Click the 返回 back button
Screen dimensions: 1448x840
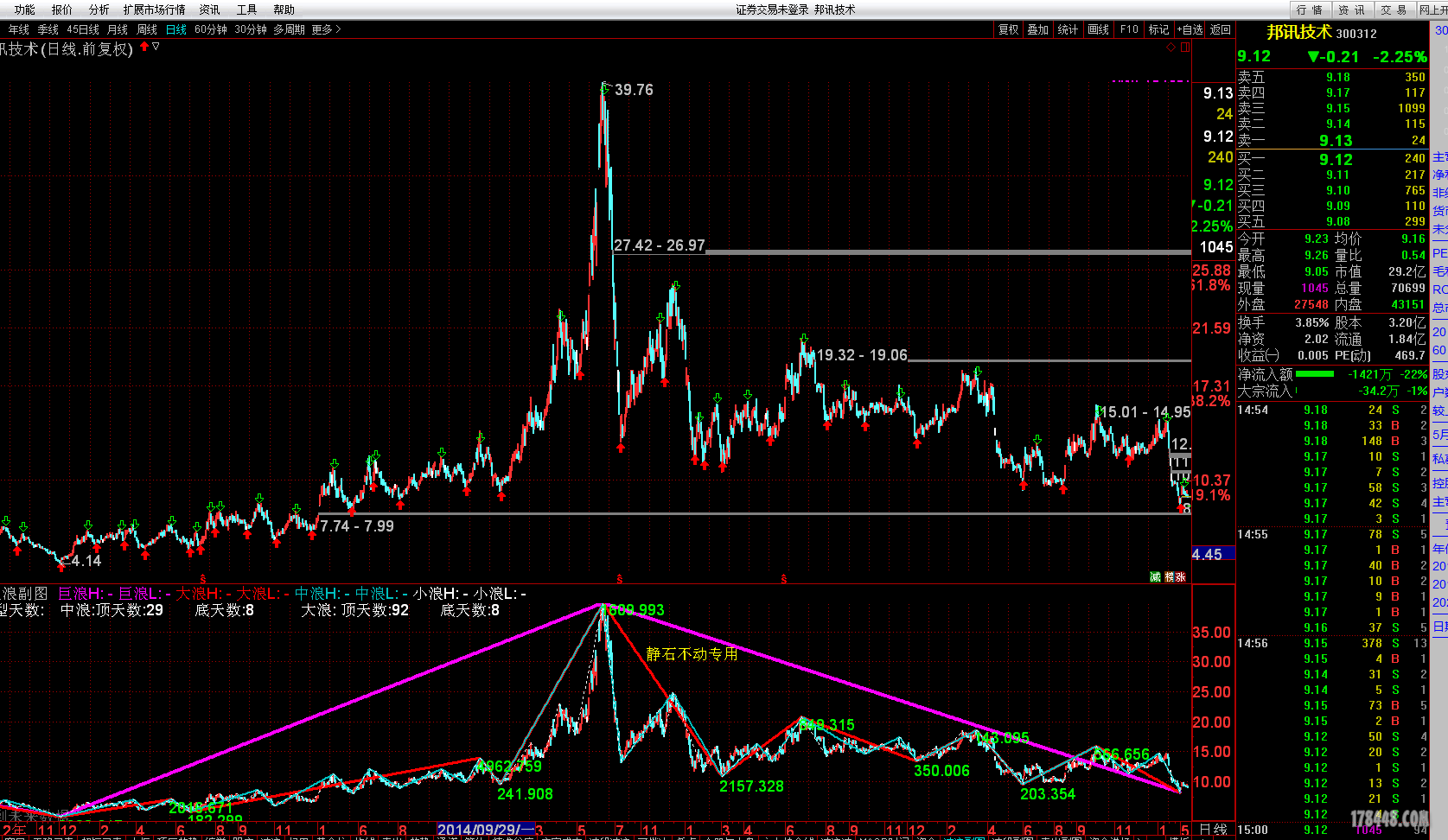(x=1220, y=29)
